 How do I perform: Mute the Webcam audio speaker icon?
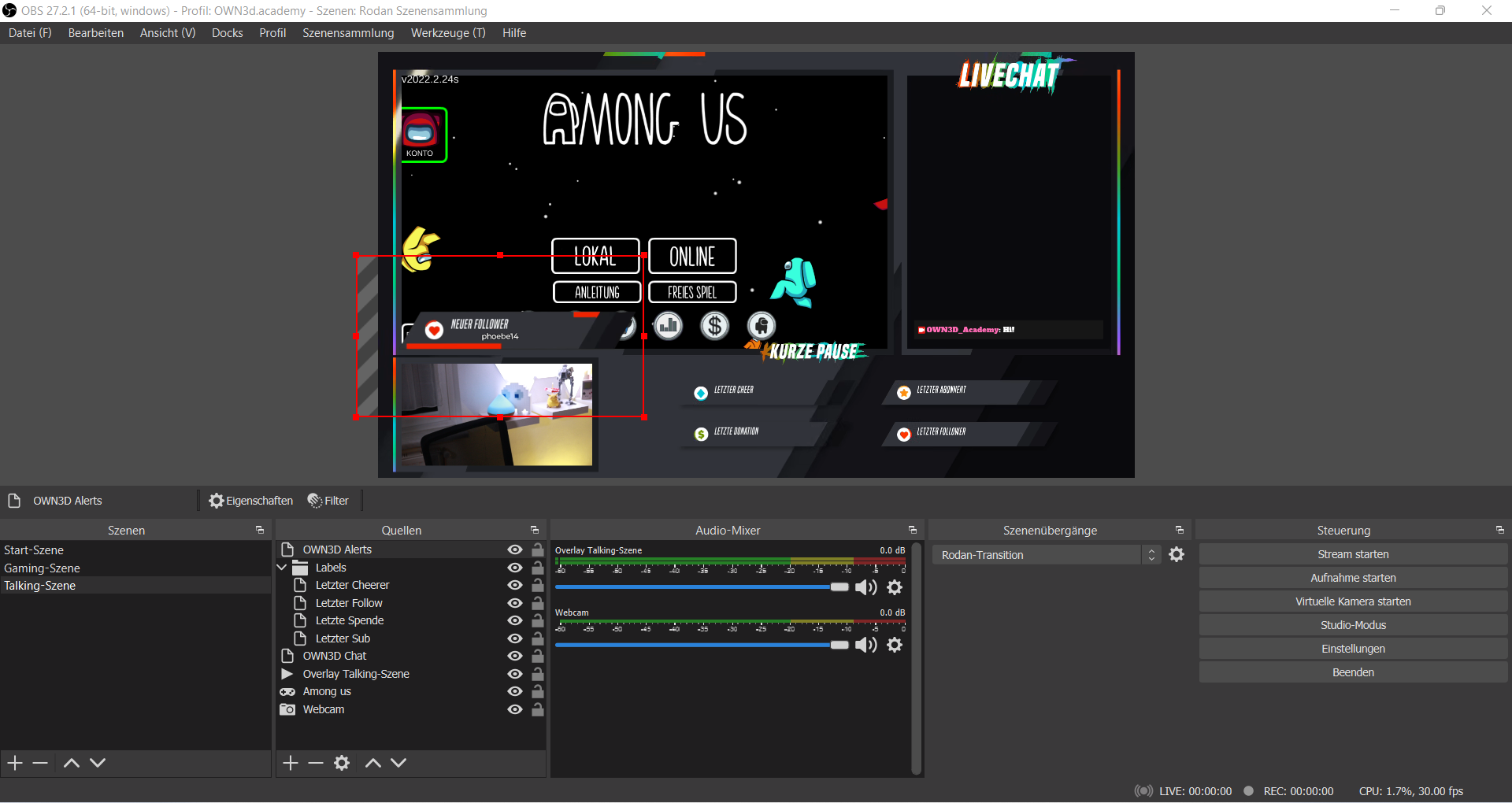(x=865, y=646)
